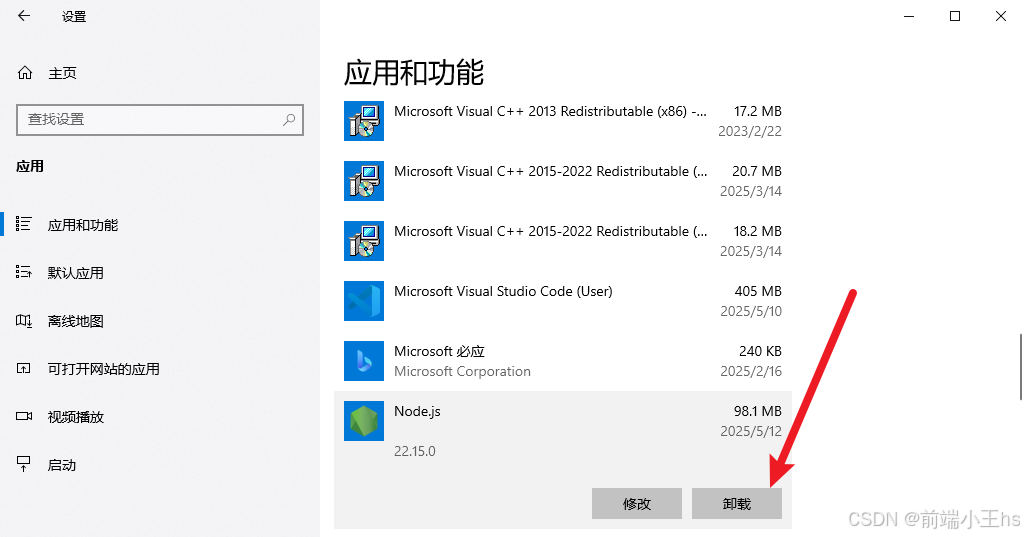Select the 应用和功能 list icon
This screenshot has height=537, width=1024.
[24, 225]
